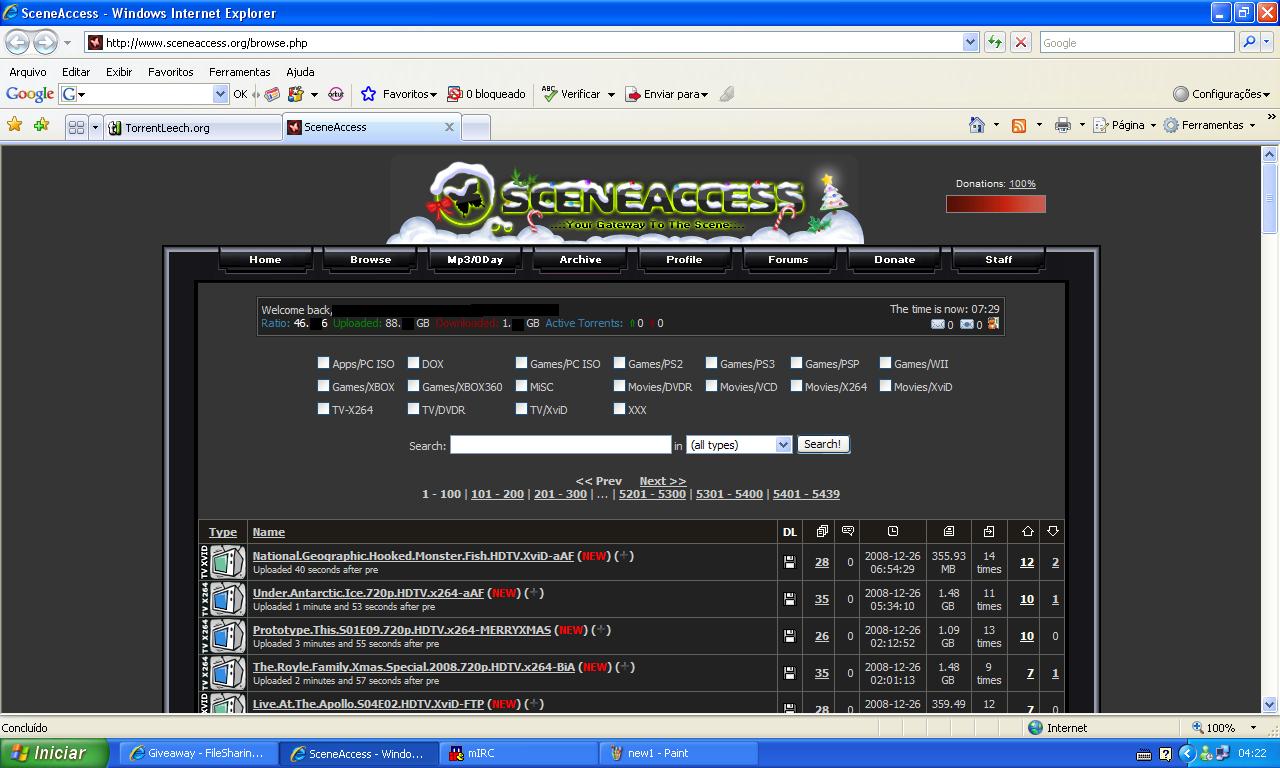Open the Configurações dropdown
This screenshot has width=1280, height=768.
point(1221,94)
